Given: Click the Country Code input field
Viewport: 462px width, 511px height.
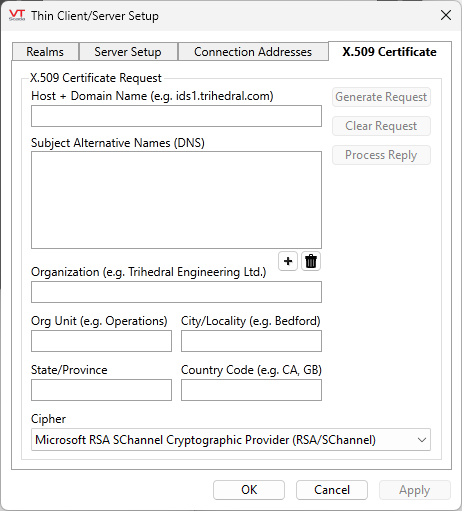Looking at the screenshot, I should (x=251, y=390).
